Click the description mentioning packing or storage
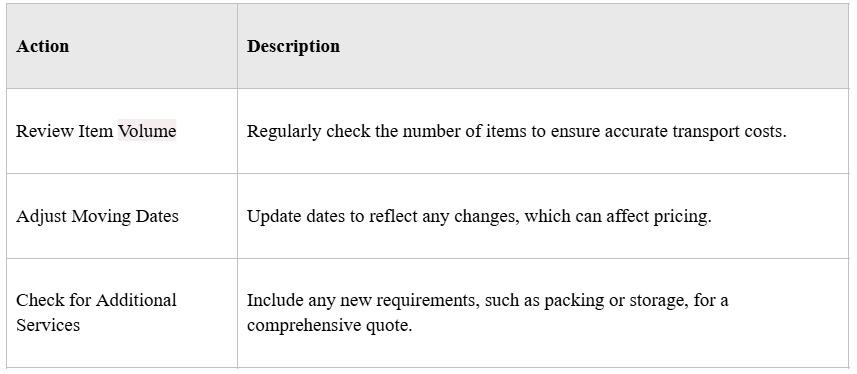The image size is (857, 374). [x=488, y=313]
